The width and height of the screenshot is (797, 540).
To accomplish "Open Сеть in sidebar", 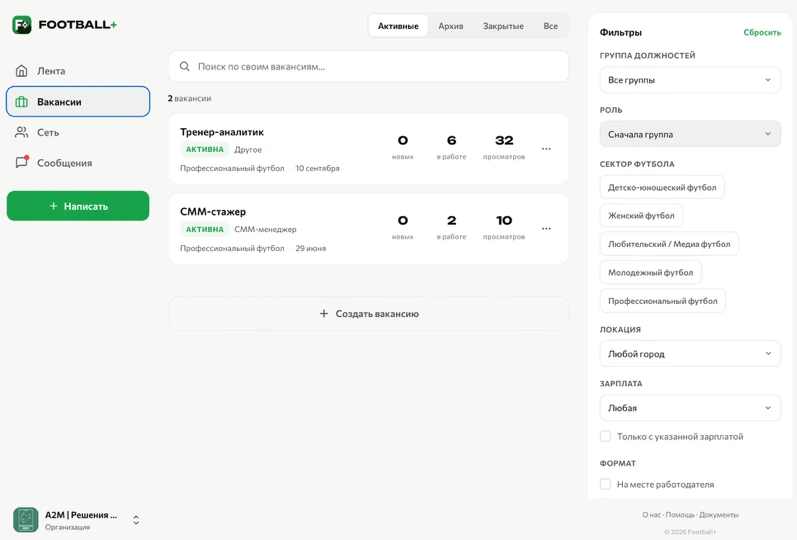I will pos(78,132).
